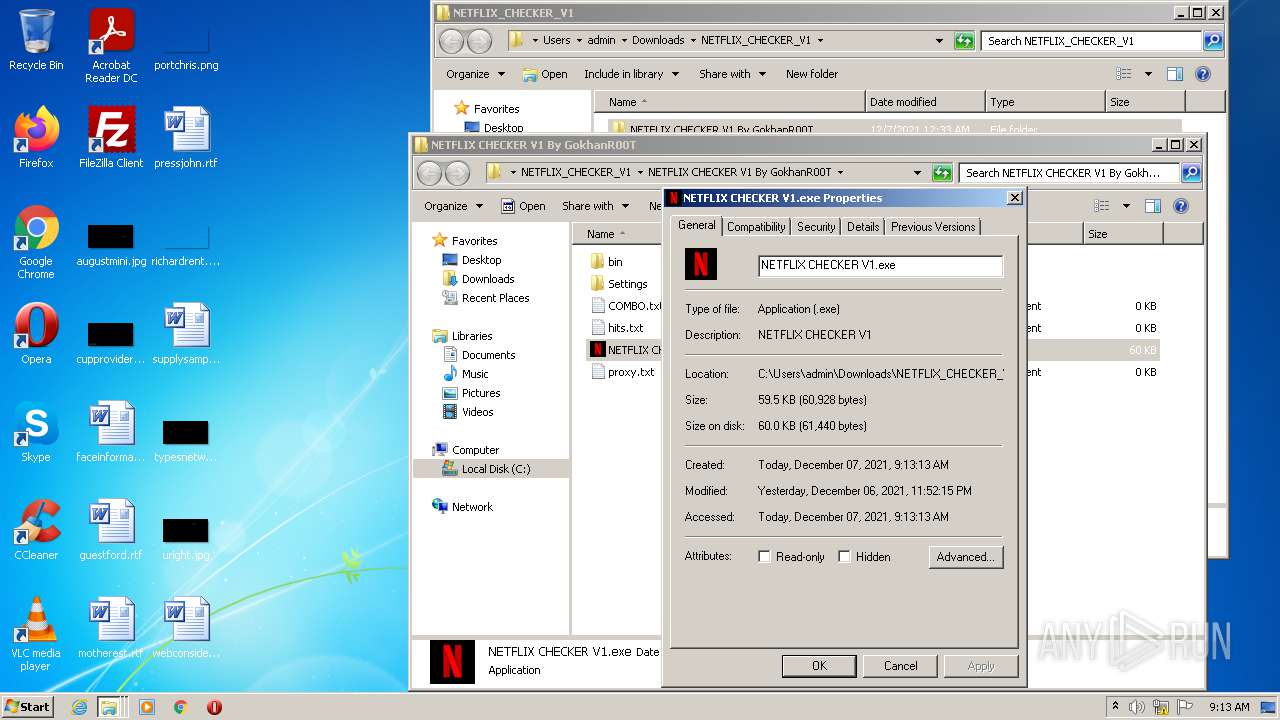Viewport: 1280px width, 720px height.
Task: Open Action Center flag in tray
Action: (x=1185, y=707)
